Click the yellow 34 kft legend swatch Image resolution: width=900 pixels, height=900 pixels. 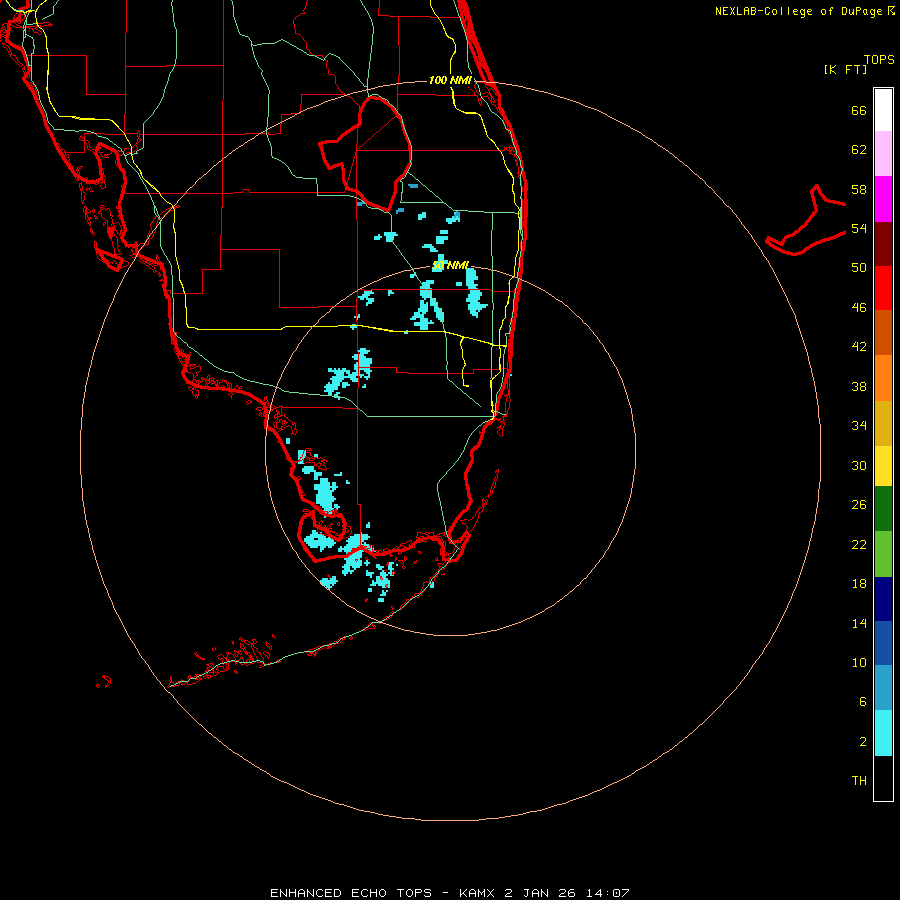883,466
